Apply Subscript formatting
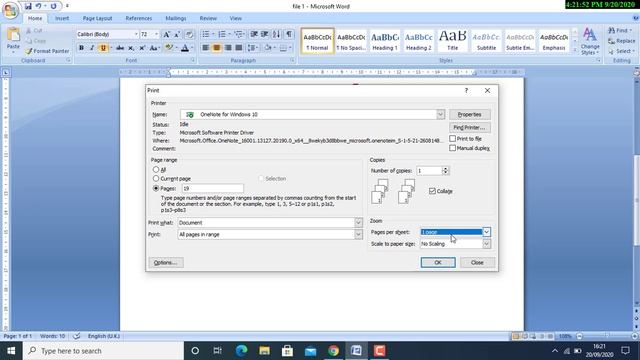640x360 pixels. (x=131, y=48)
